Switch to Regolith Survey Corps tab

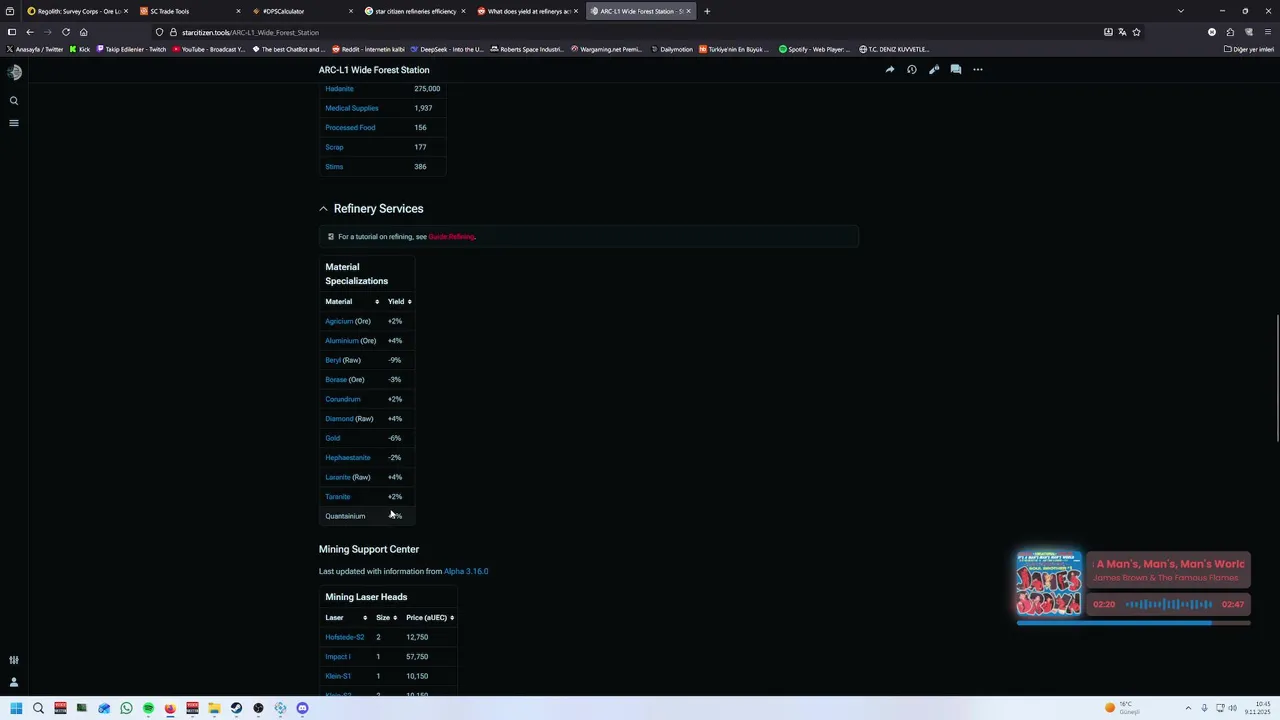[78, 11]
